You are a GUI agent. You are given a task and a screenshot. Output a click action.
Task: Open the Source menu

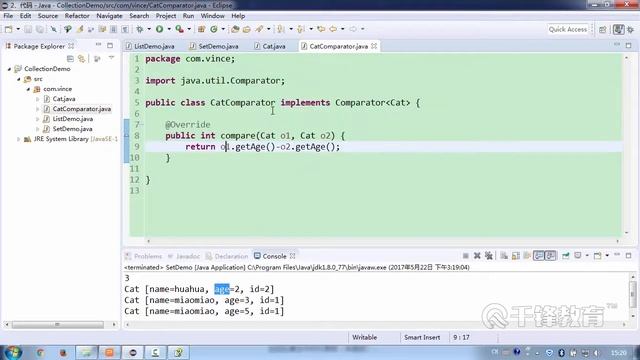coord(48,16)
